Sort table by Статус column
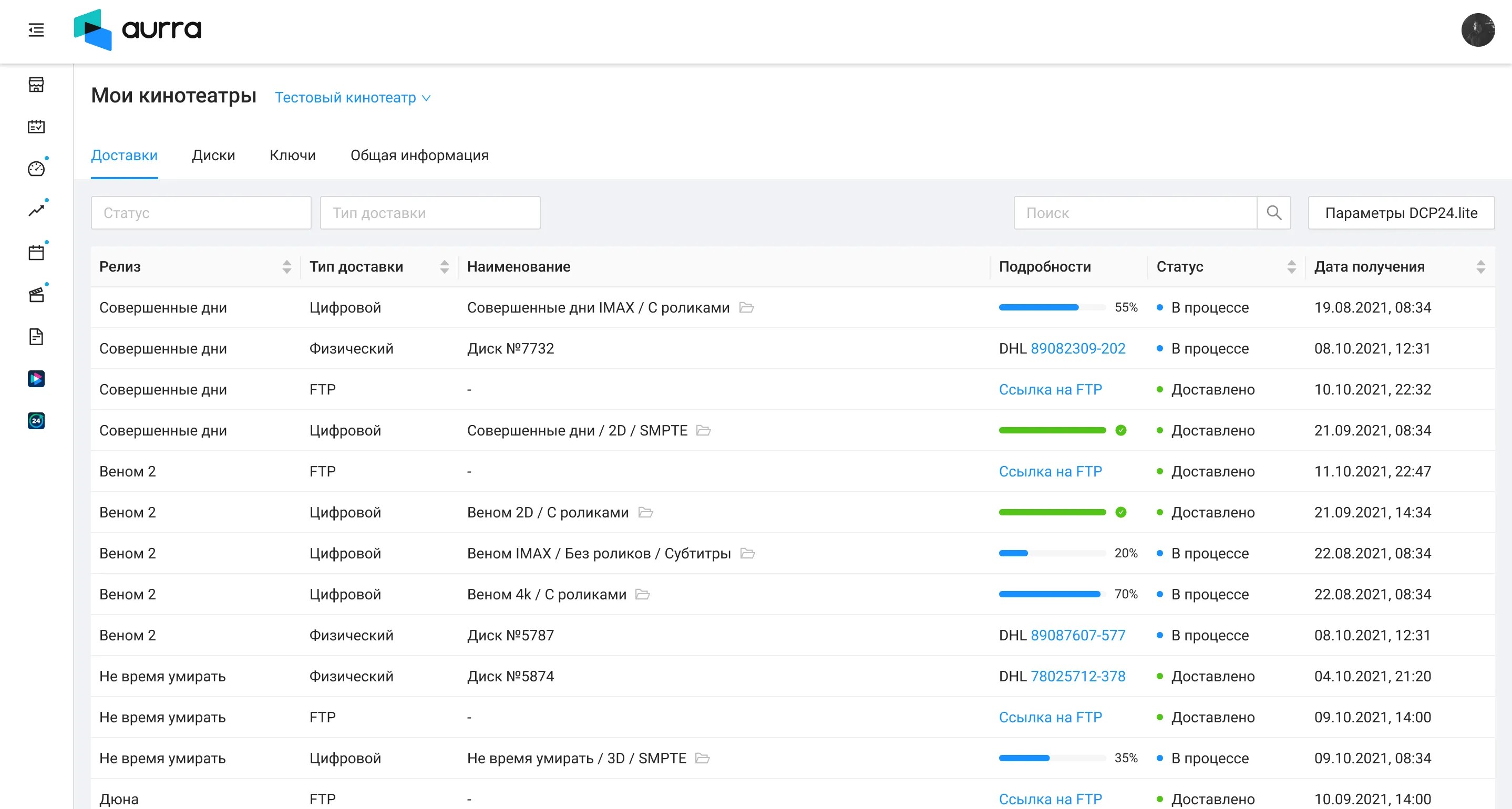The image size is (1512, 809). click(x=1291, y=267)
